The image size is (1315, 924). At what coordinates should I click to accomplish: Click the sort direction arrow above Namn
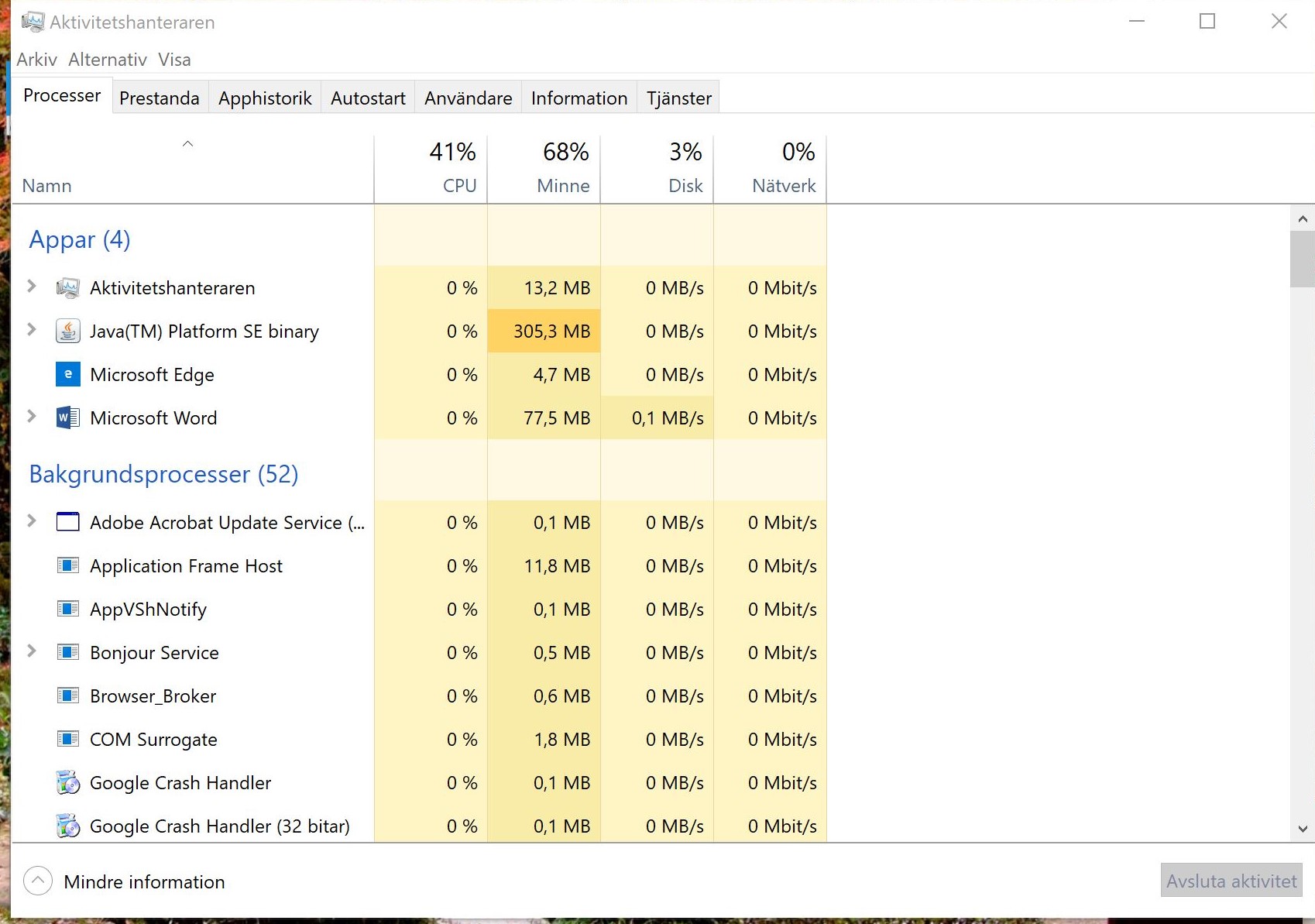[x=187, y=143]
